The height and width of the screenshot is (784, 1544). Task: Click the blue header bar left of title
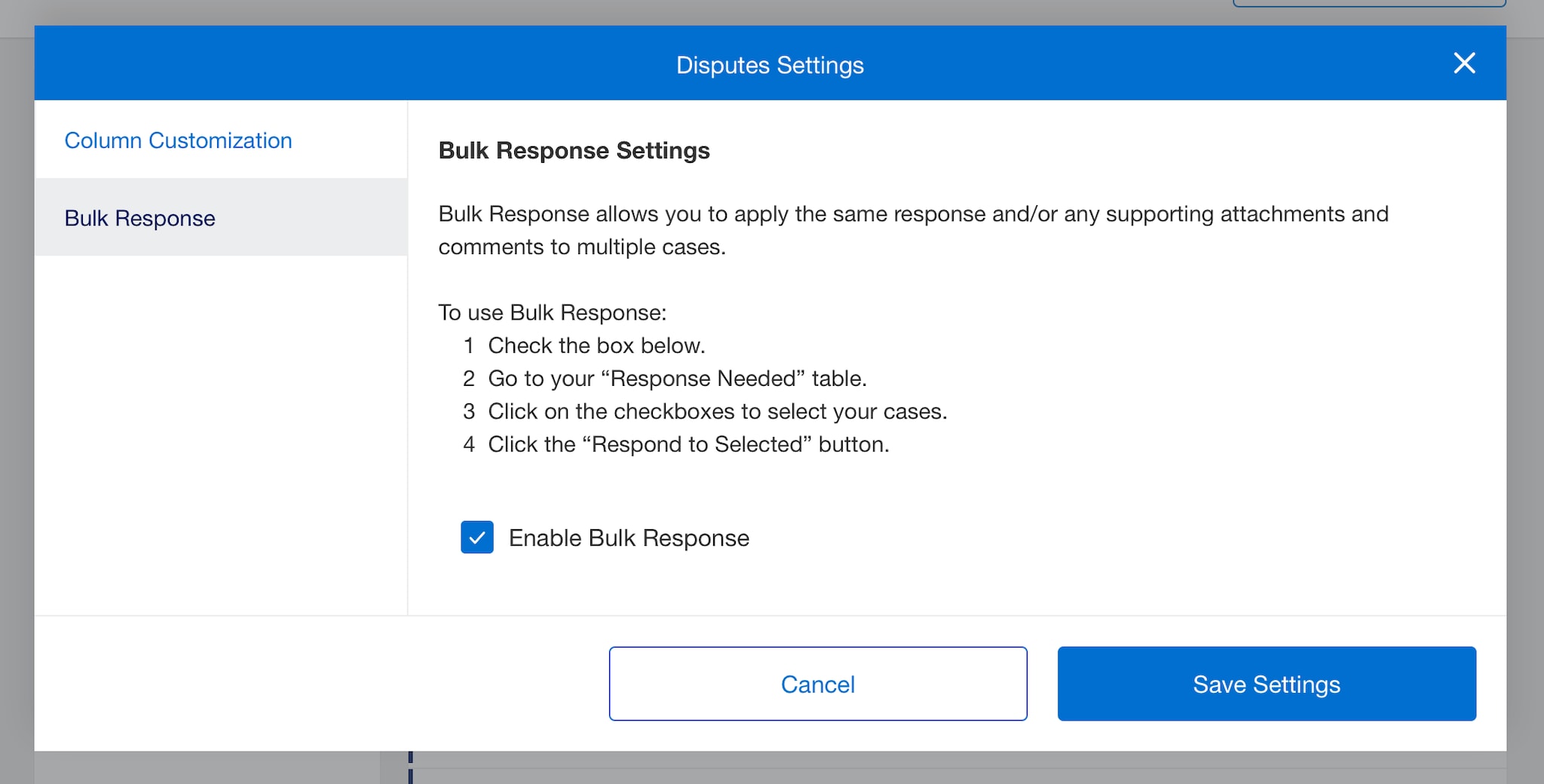pyautogui.click(x=339, y=65)
